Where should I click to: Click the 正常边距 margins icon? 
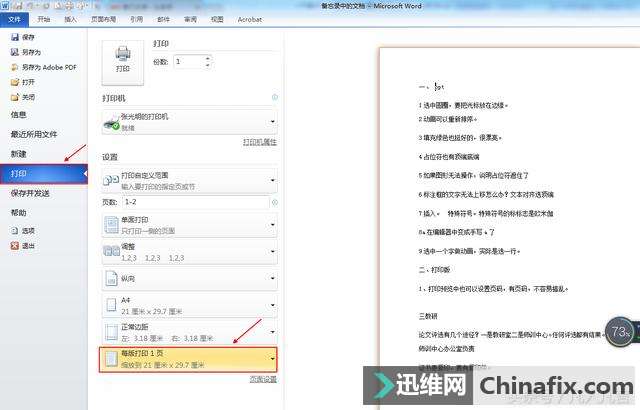[x=111, y=332]
